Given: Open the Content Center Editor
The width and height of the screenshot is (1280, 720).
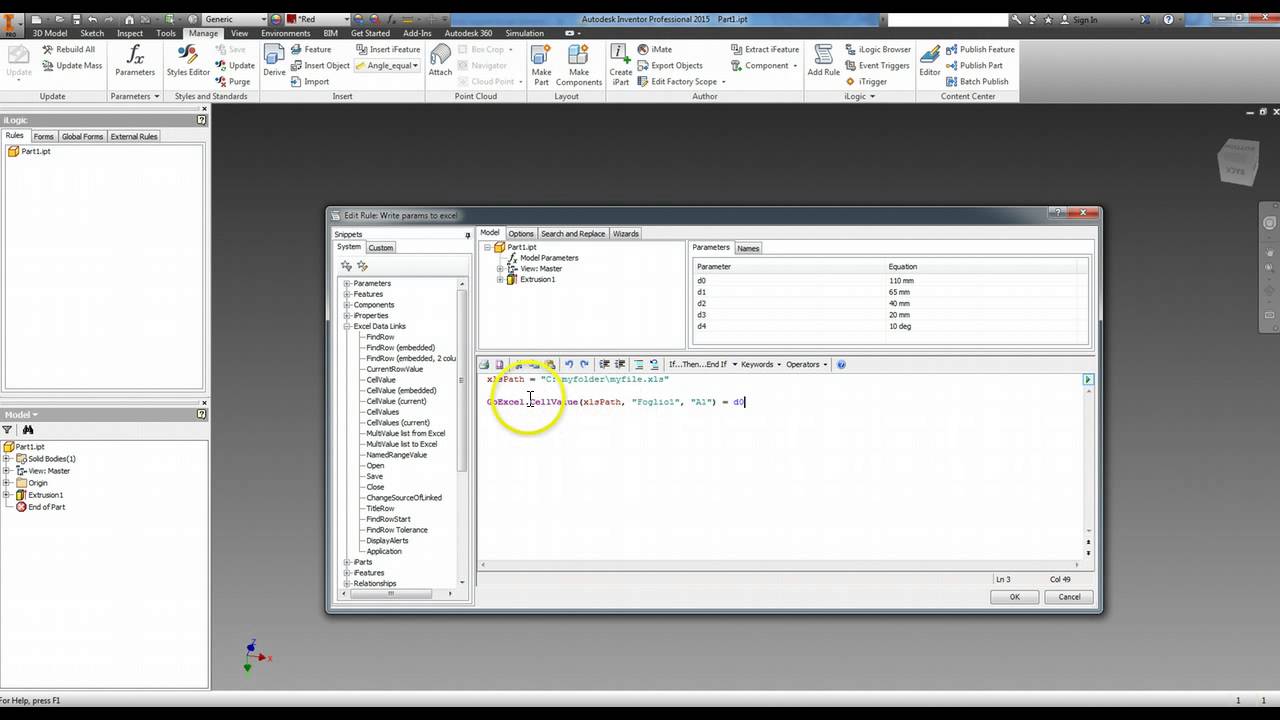Looking at the screenshot, I should pyautogui.click(x=930, y=60).
